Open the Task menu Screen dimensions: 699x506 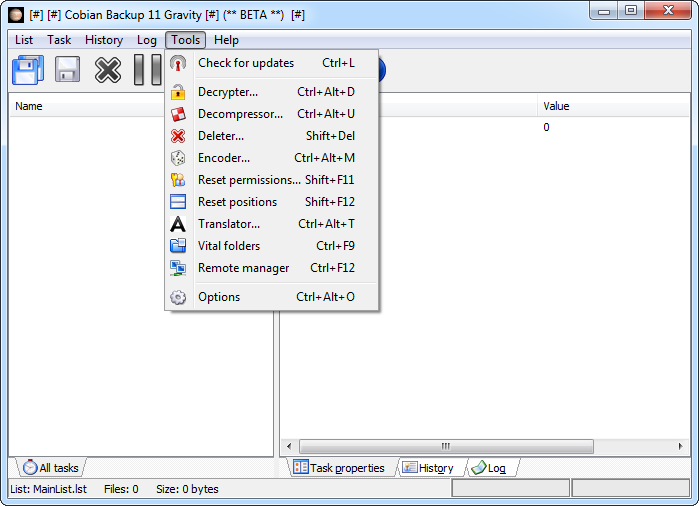click(59, 40)
